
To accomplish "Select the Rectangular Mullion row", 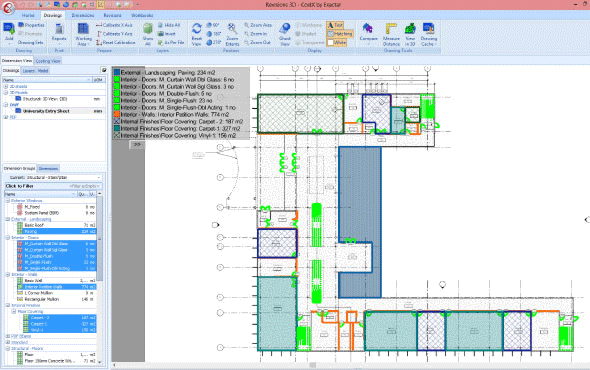I will tap(56, 299).
